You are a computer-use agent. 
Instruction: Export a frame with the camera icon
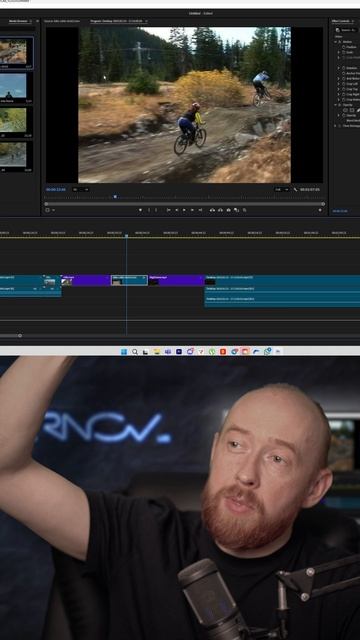click(228, 210)
